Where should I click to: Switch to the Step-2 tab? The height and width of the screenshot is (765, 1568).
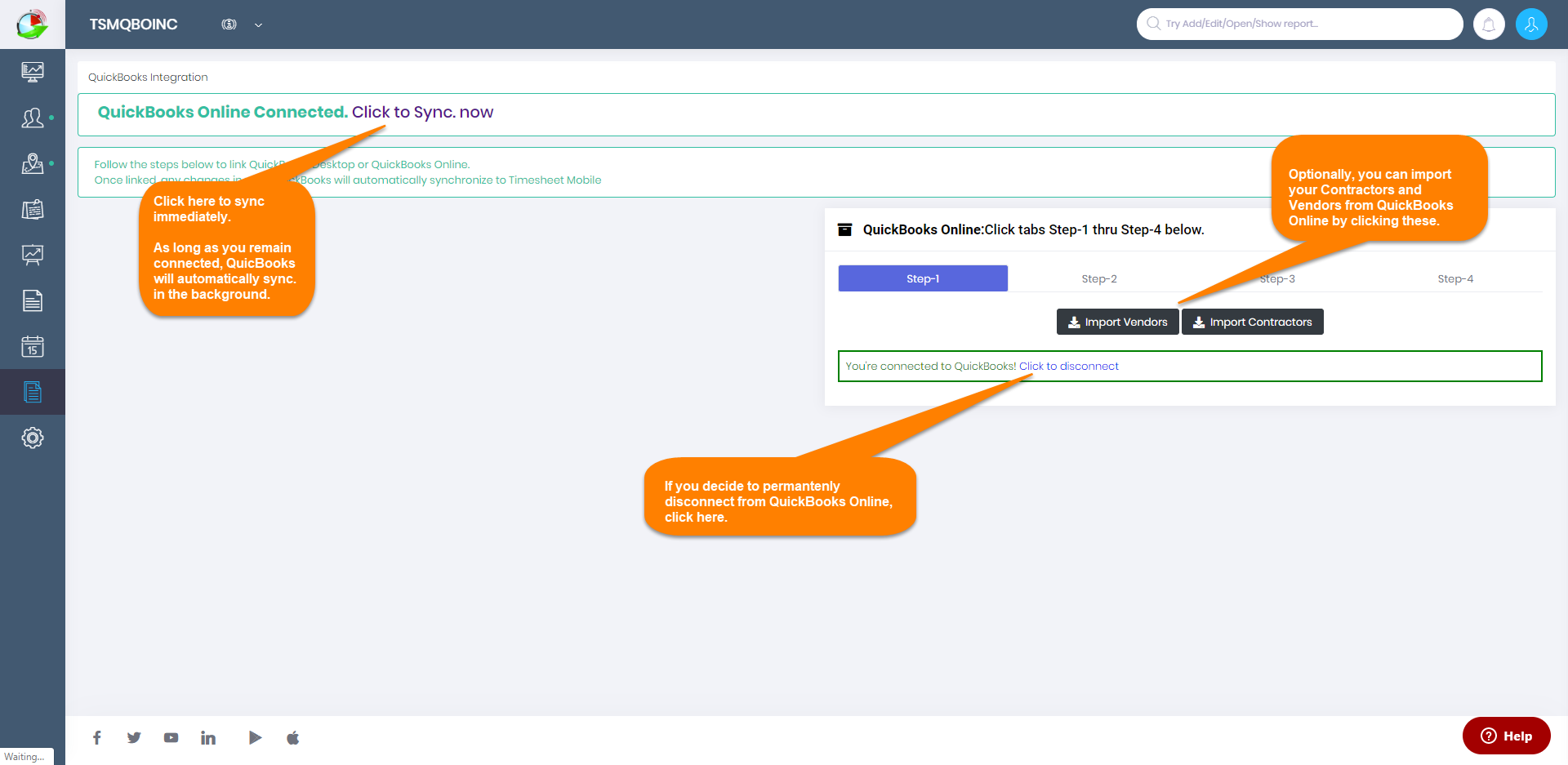click(1099, 278)
